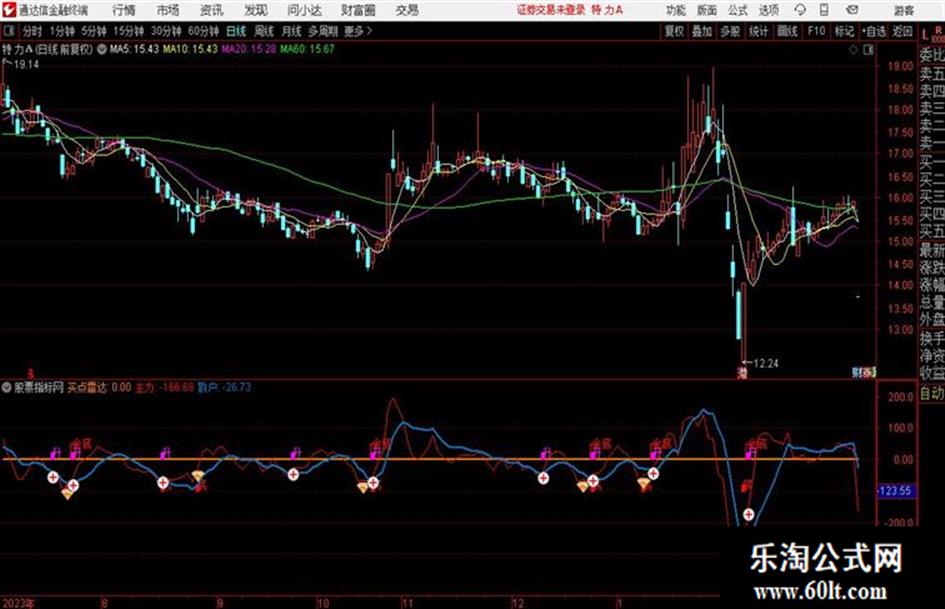Switch to the 周线 weekly tab
Screen dimensions: 945x609
tap(264, 31)
